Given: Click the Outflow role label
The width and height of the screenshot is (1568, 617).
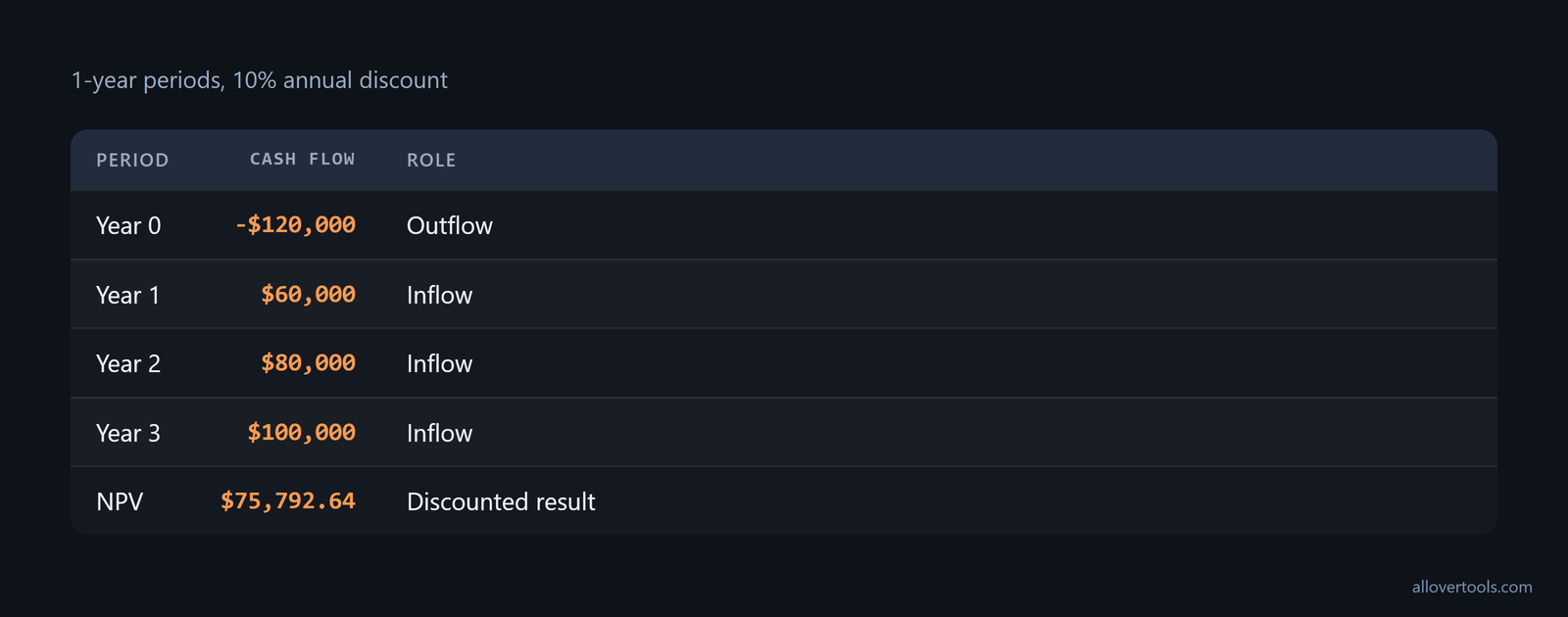Looking at the screenshot, I should 450,225.
